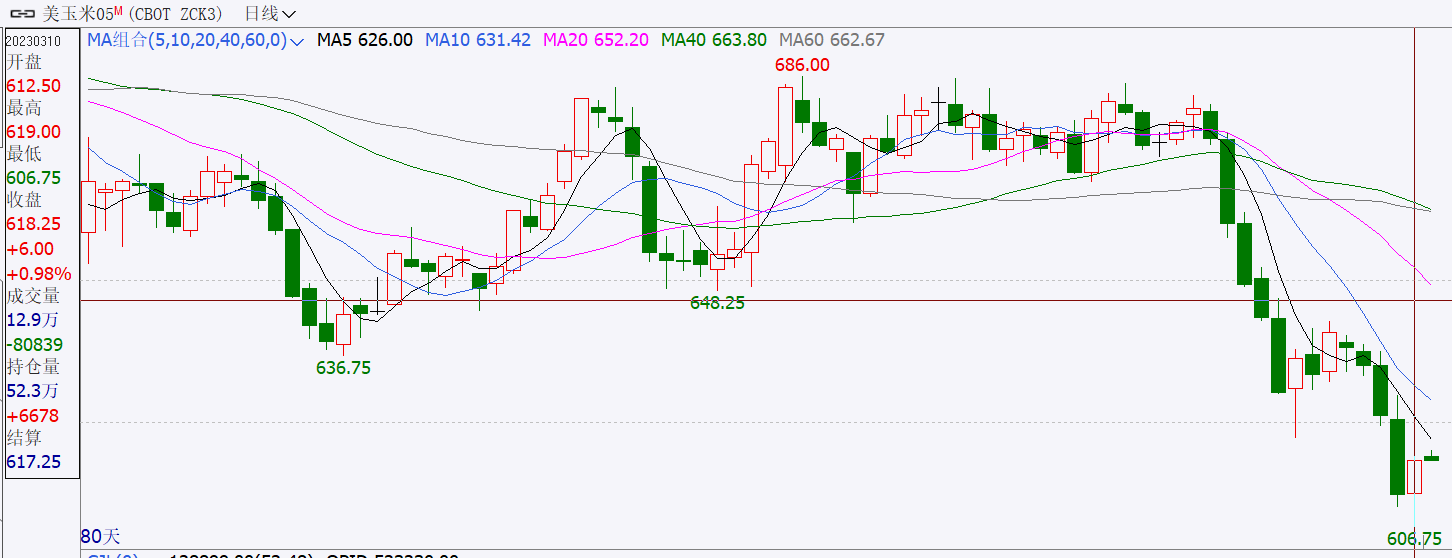Click the close price 618.25

click(34, 226)
